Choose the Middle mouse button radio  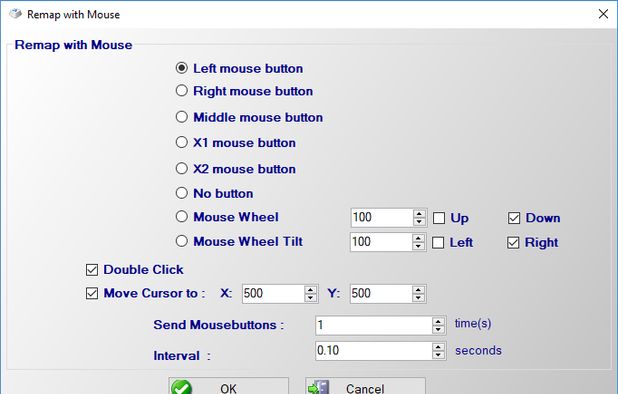[x=181, y=117]
